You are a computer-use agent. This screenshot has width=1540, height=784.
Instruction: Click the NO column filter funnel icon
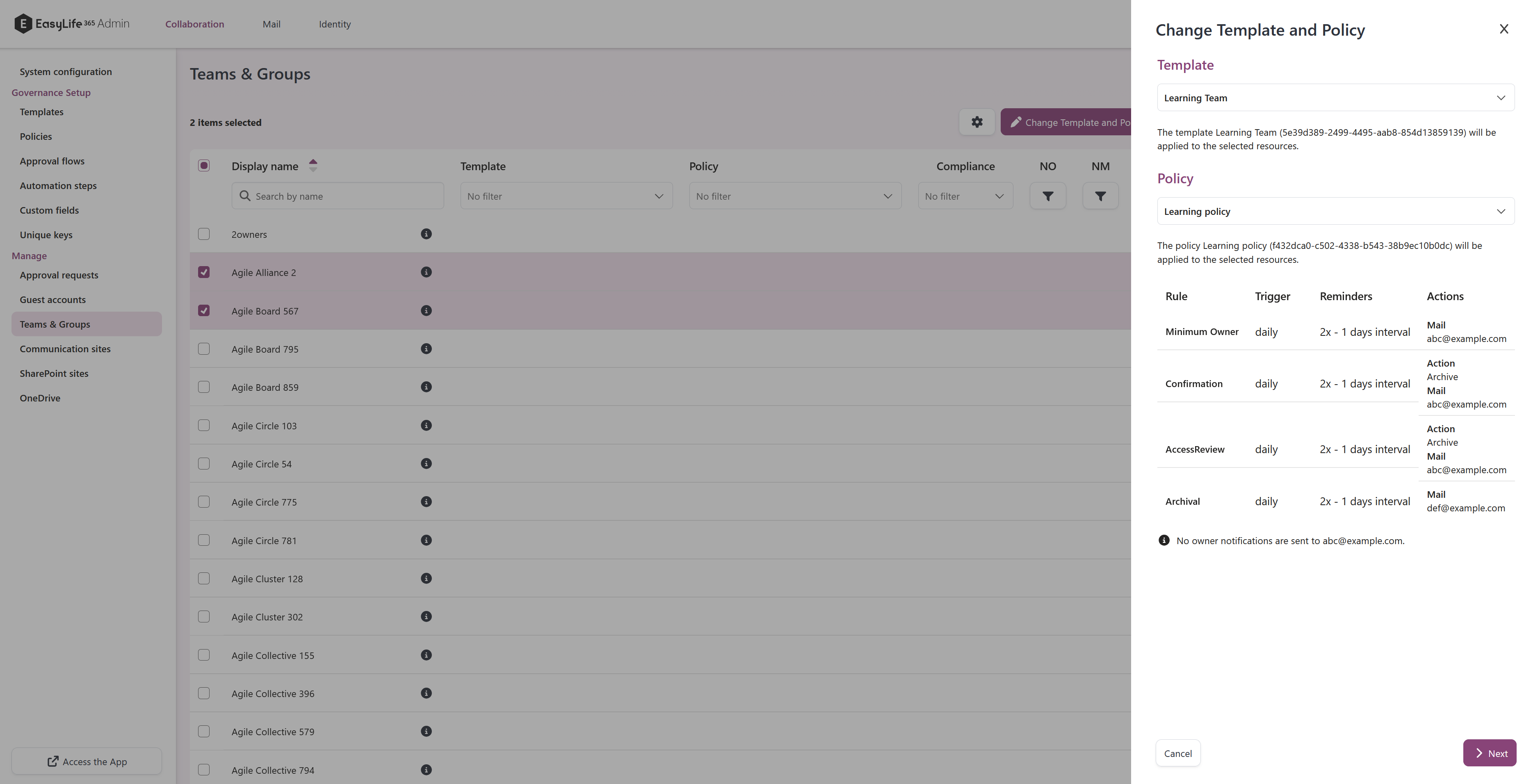[x=1047, y=196]
